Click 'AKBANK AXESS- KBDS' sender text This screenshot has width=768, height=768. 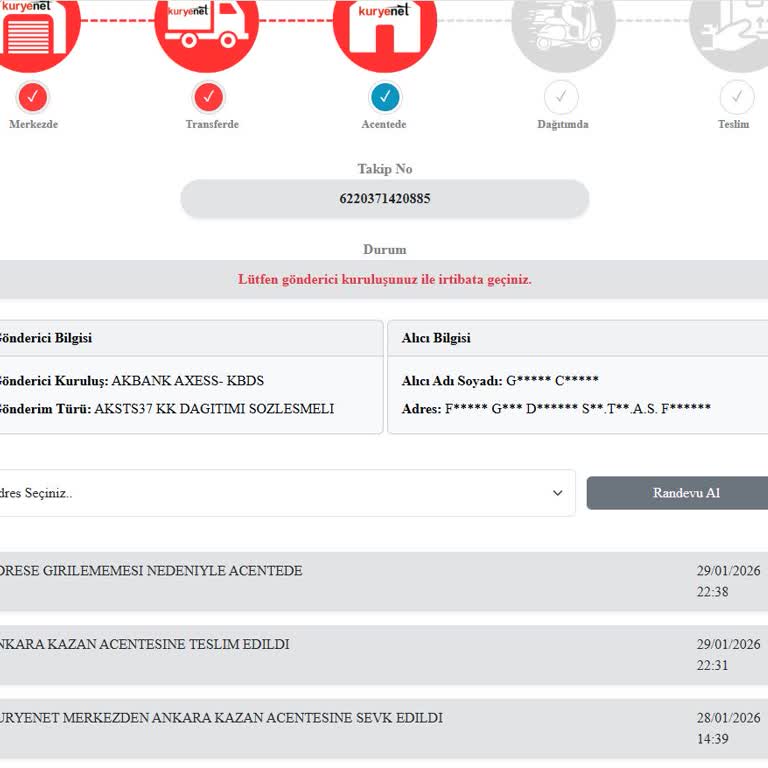(188, 381)
